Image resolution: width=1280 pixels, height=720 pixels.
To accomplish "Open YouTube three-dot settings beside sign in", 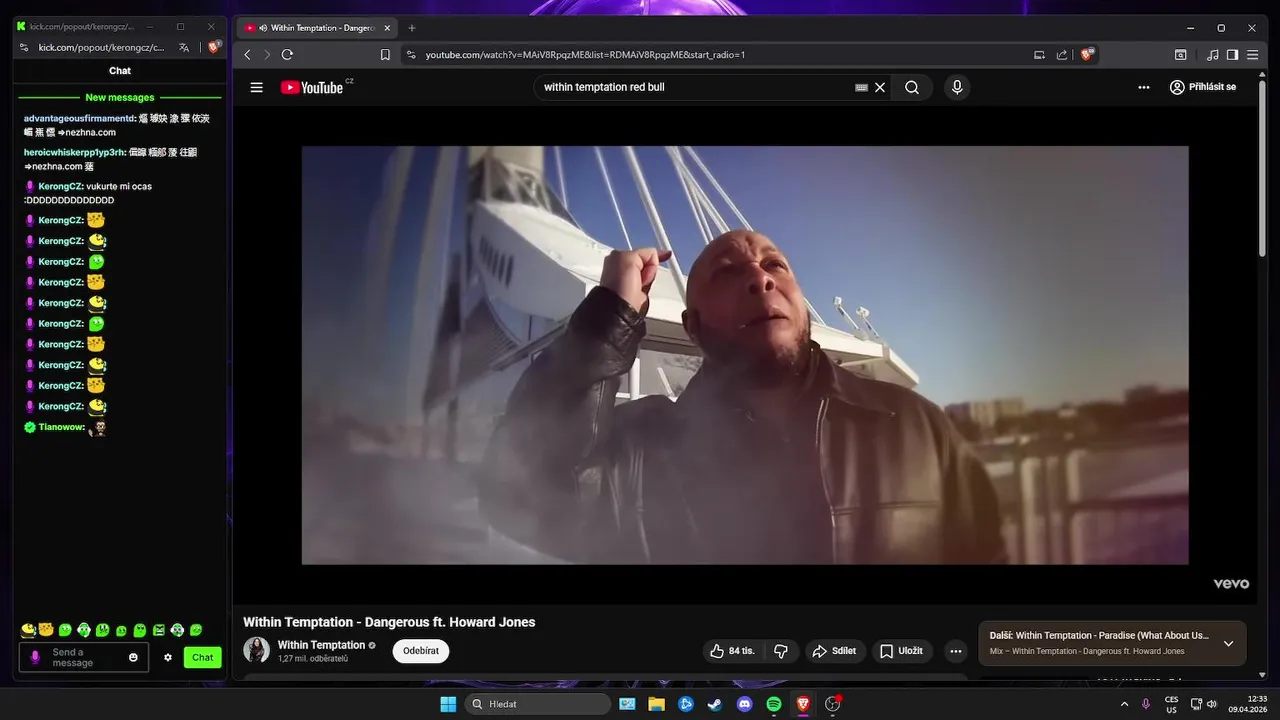I will pos(1144,87).
